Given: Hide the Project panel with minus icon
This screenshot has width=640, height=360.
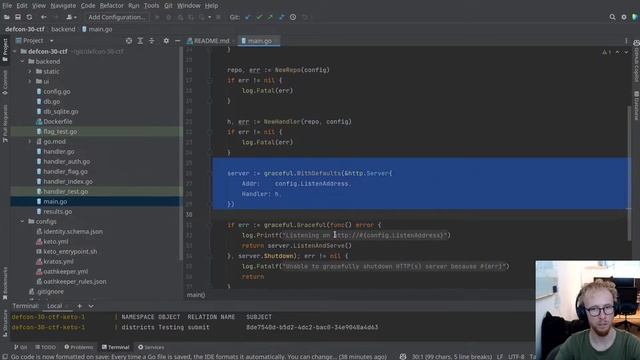Looking at the screenshot, I should [x=178, y=41].
